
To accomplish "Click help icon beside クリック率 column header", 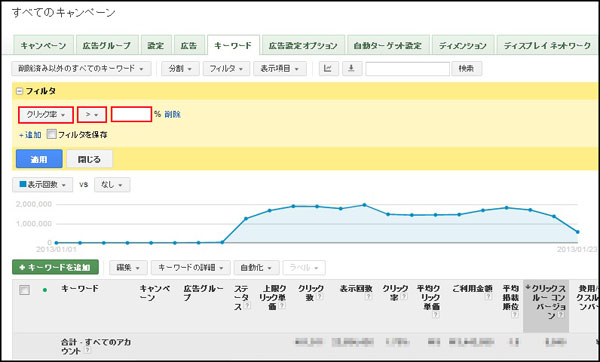I will coord(404,297).
